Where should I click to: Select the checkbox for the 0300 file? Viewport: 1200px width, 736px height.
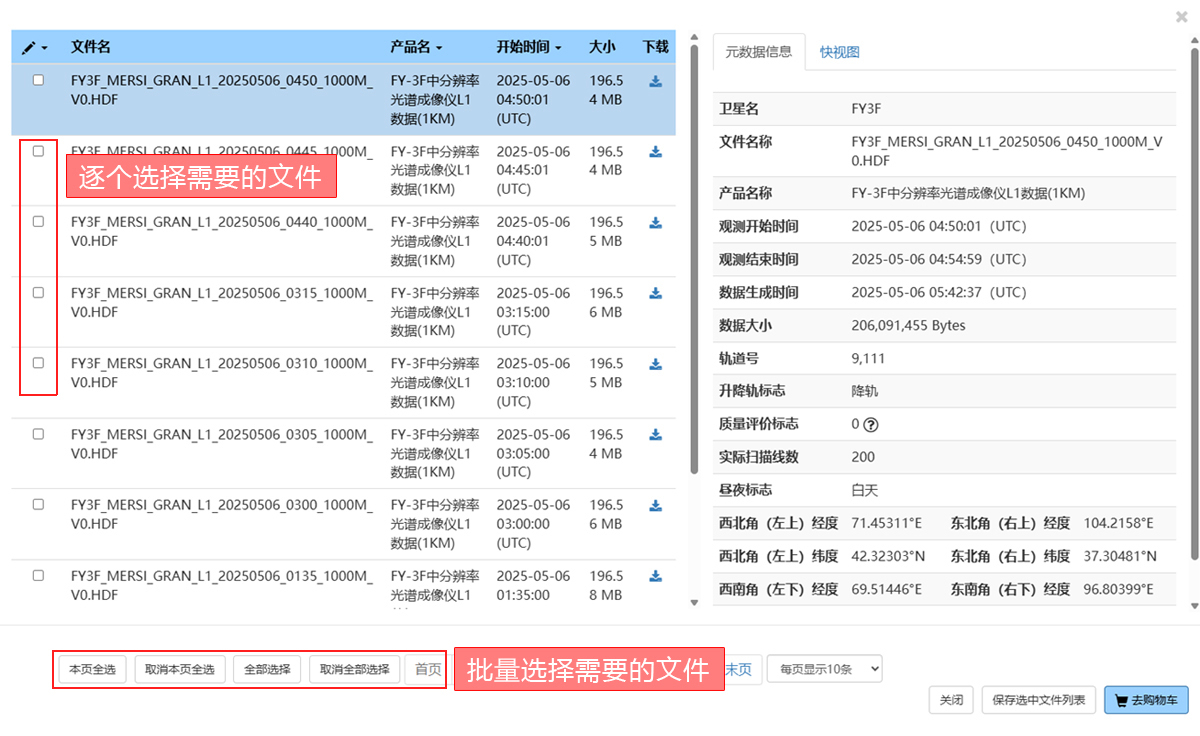pos(38,505)
